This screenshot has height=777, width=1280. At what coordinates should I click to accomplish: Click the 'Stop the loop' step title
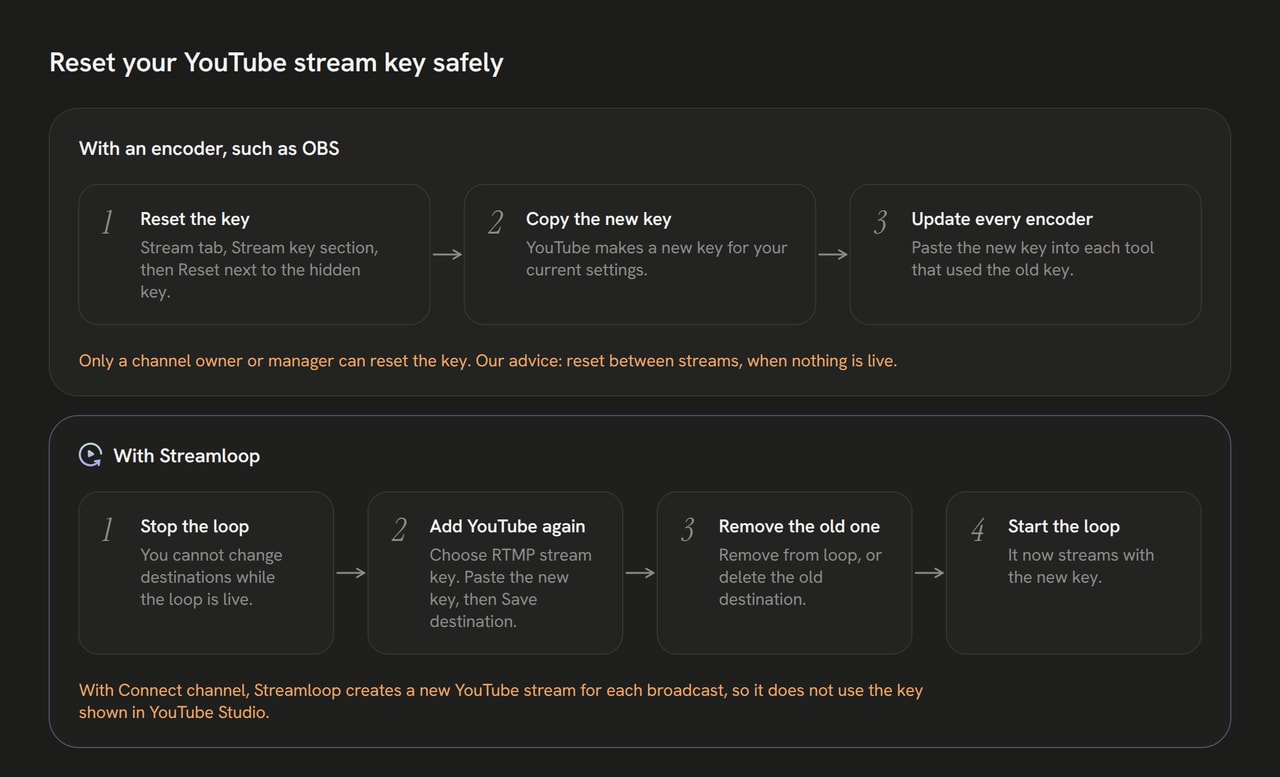pyautogui.click(x=195, y=526)
